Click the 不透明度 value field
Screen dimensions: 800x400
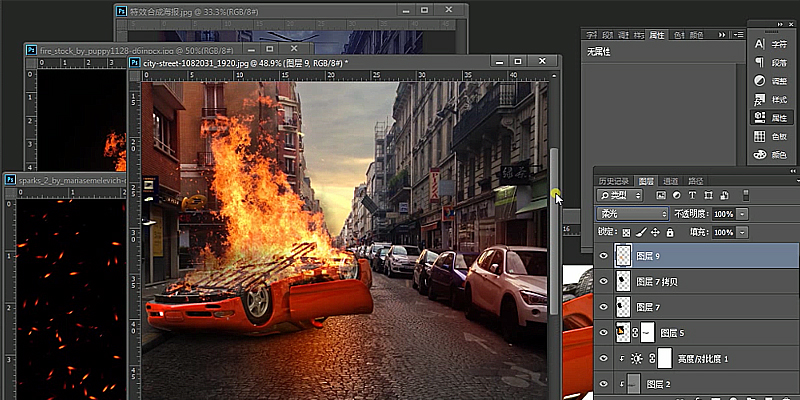pos(724,214)
